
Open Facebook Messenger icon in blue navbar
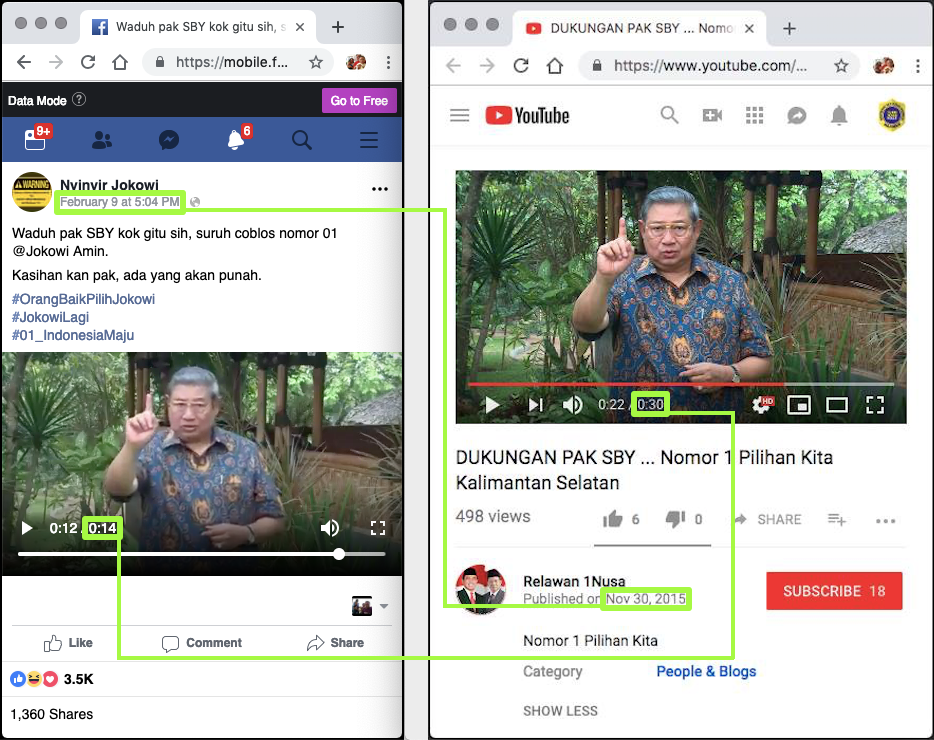pyautogui.click(x=169, y=141)
